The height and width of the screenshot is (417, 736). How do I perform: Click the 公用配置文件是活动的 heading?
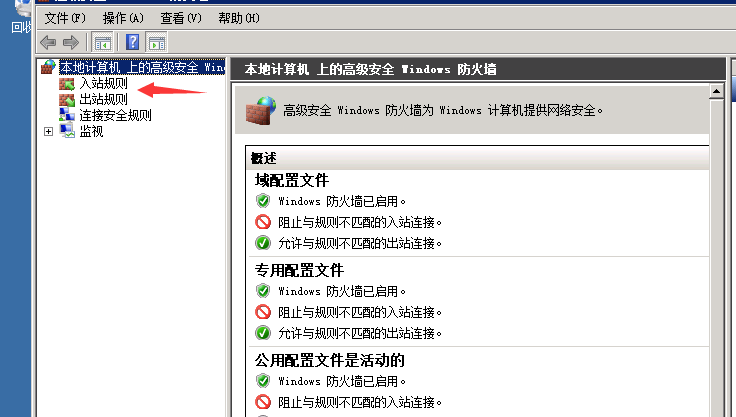pos(330,361)
